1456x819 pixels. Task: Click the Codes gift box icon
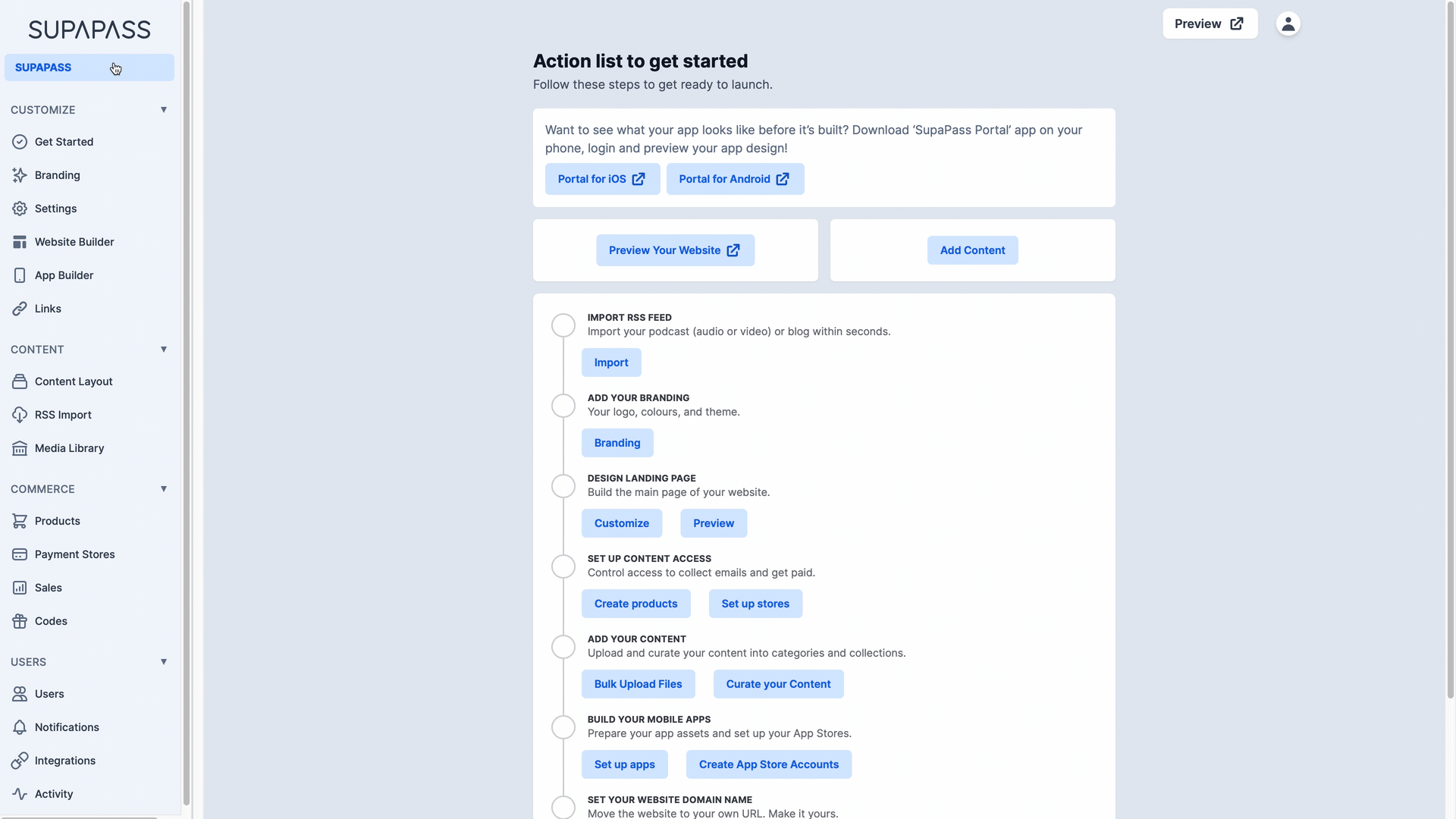pos(20,621)
